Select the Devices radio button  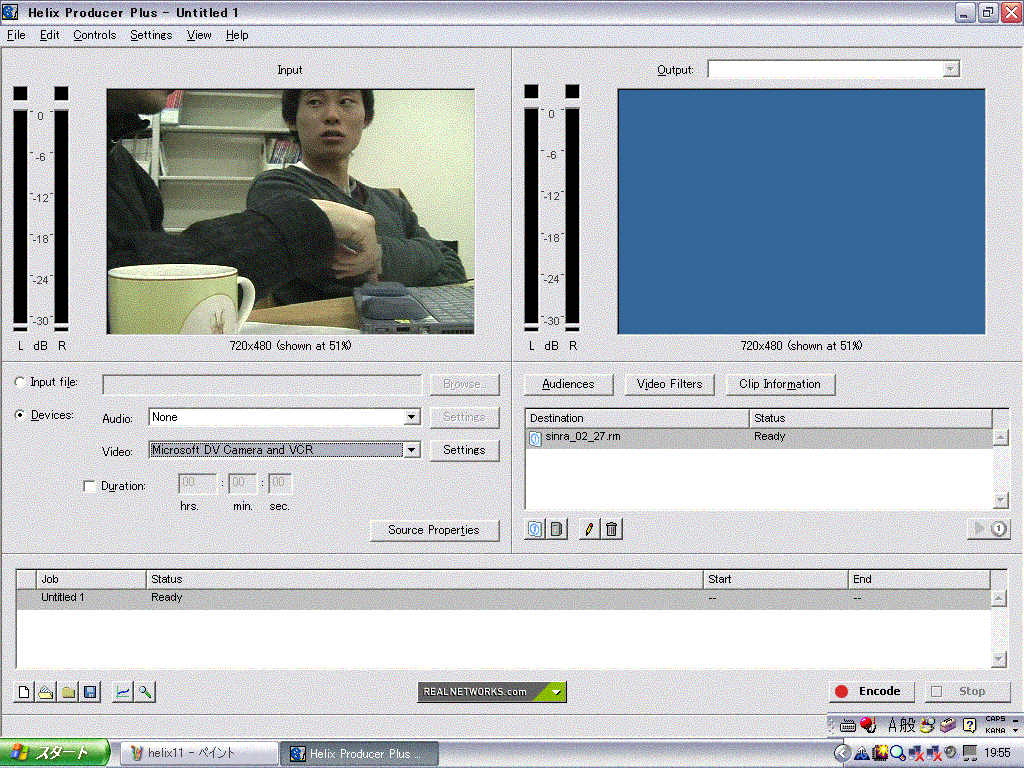point(20,415)
